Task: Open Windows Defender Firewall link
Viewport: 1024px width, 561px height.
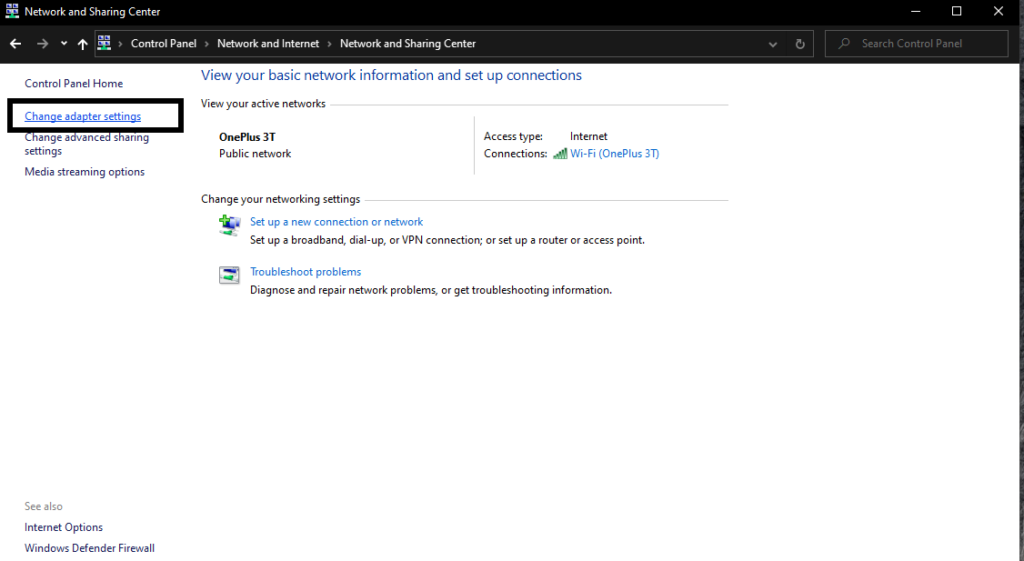Action: click(89, 548)
